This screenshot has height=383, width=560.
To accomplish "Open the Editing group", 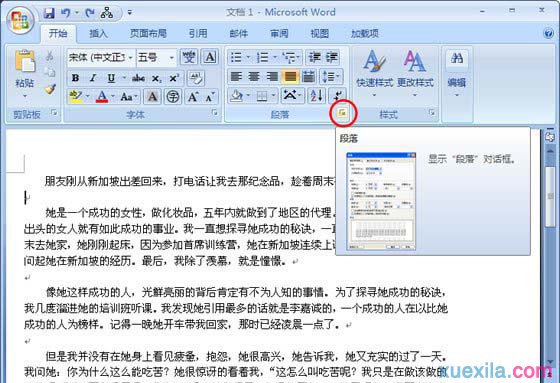I will [456, 73].
